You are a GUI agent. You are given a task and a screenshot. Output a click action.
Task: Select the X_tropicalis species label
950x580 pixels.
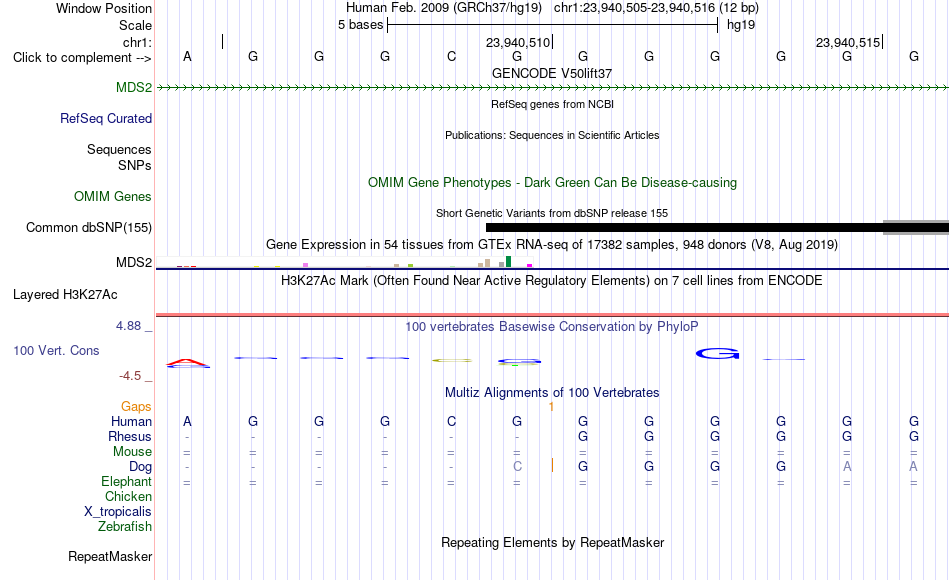(118, 512)
